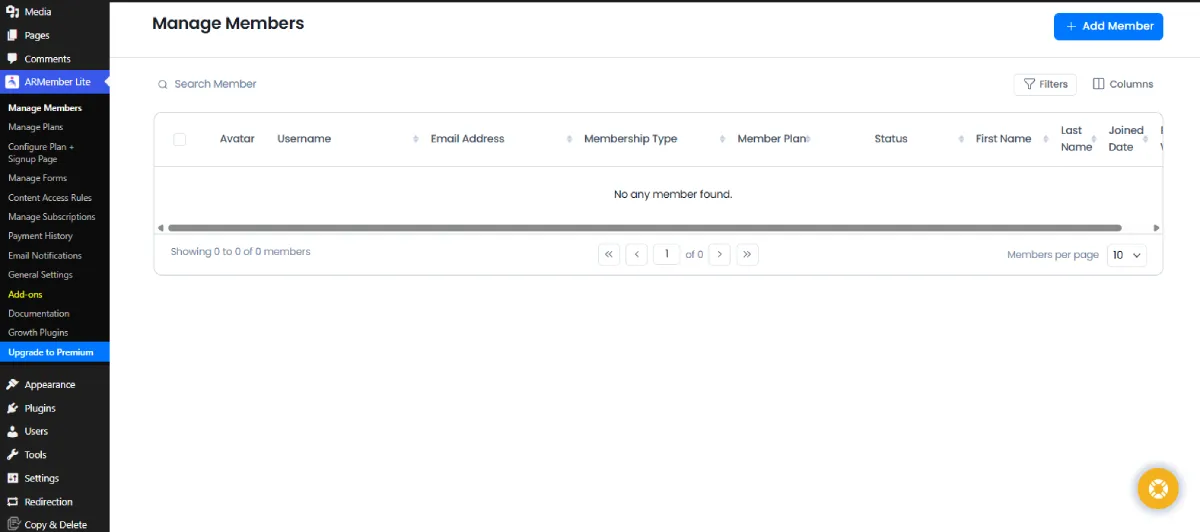Open Manage Plans in ARMember menu
Image resolution: width=1200 pixels, height=532 pixels.
pos(36,127)
